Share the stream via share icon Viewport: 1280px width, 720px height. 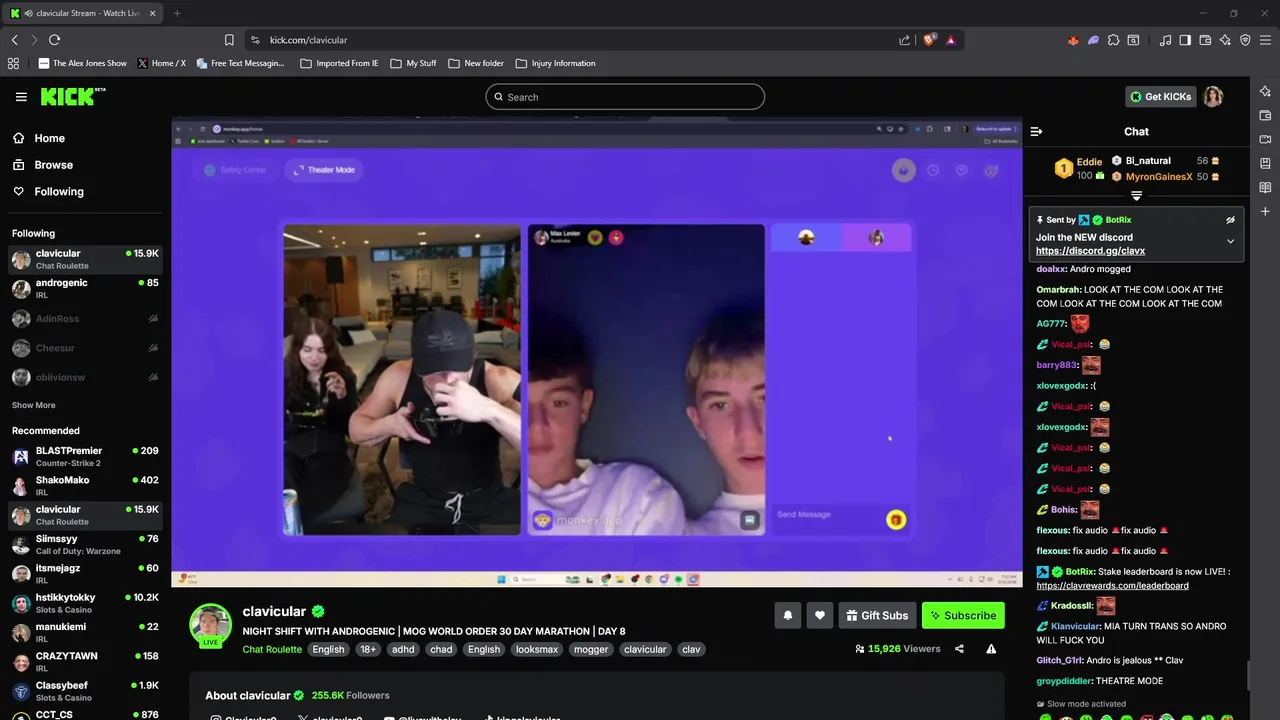[959, 649]
